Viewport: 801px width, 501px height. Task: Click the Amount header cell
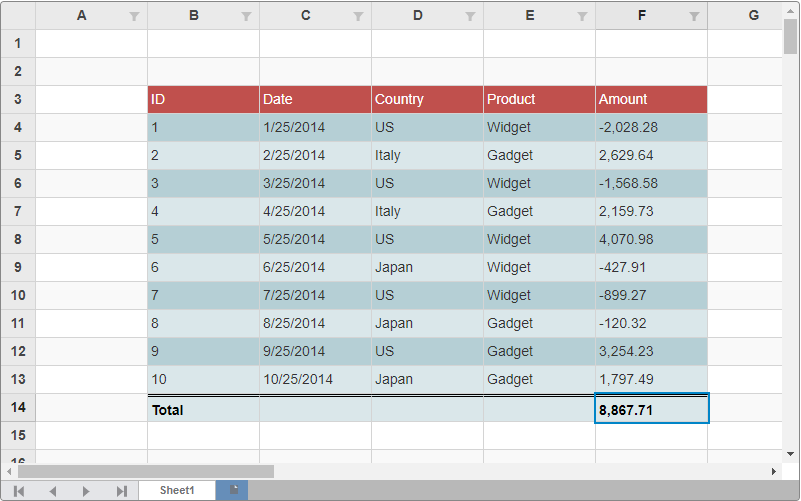click(651, 99)
